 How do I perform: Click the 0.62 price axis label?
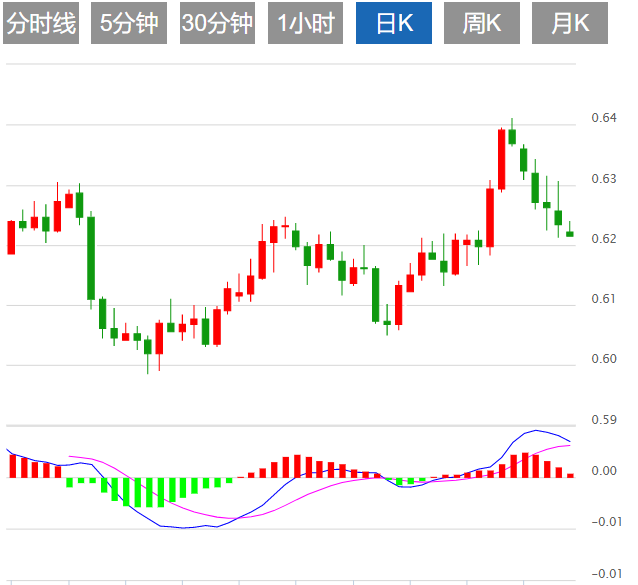[x=604, y=238]
